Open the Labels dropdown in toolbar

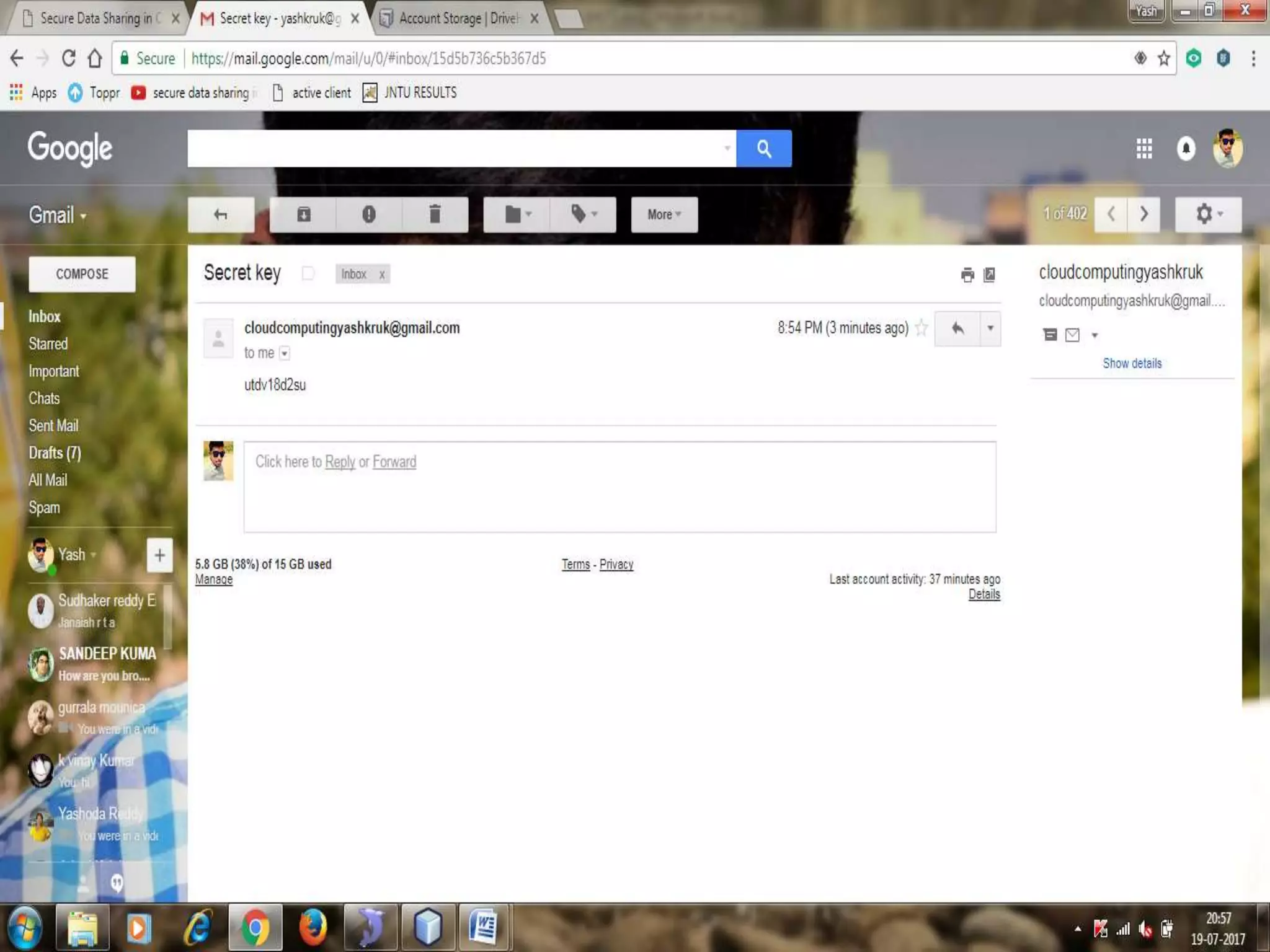[x=583, y=214]
